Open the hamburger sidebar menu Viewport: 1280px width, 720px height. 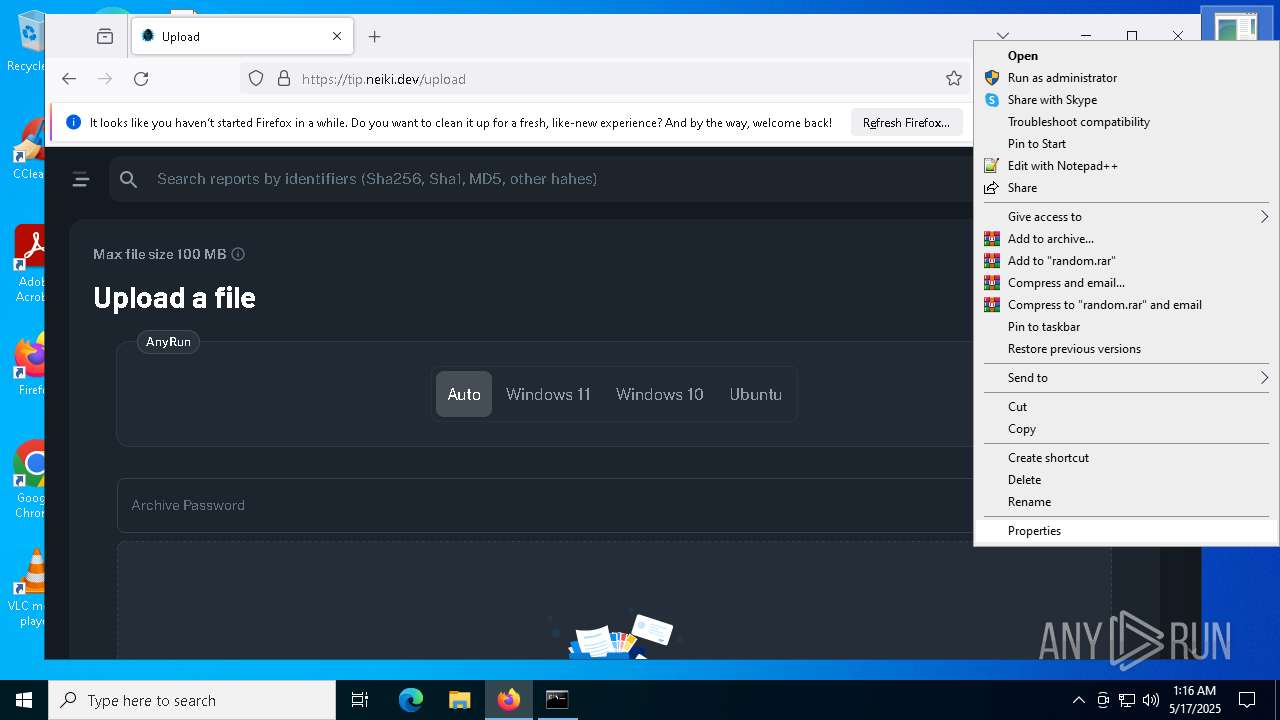[81, 179]
